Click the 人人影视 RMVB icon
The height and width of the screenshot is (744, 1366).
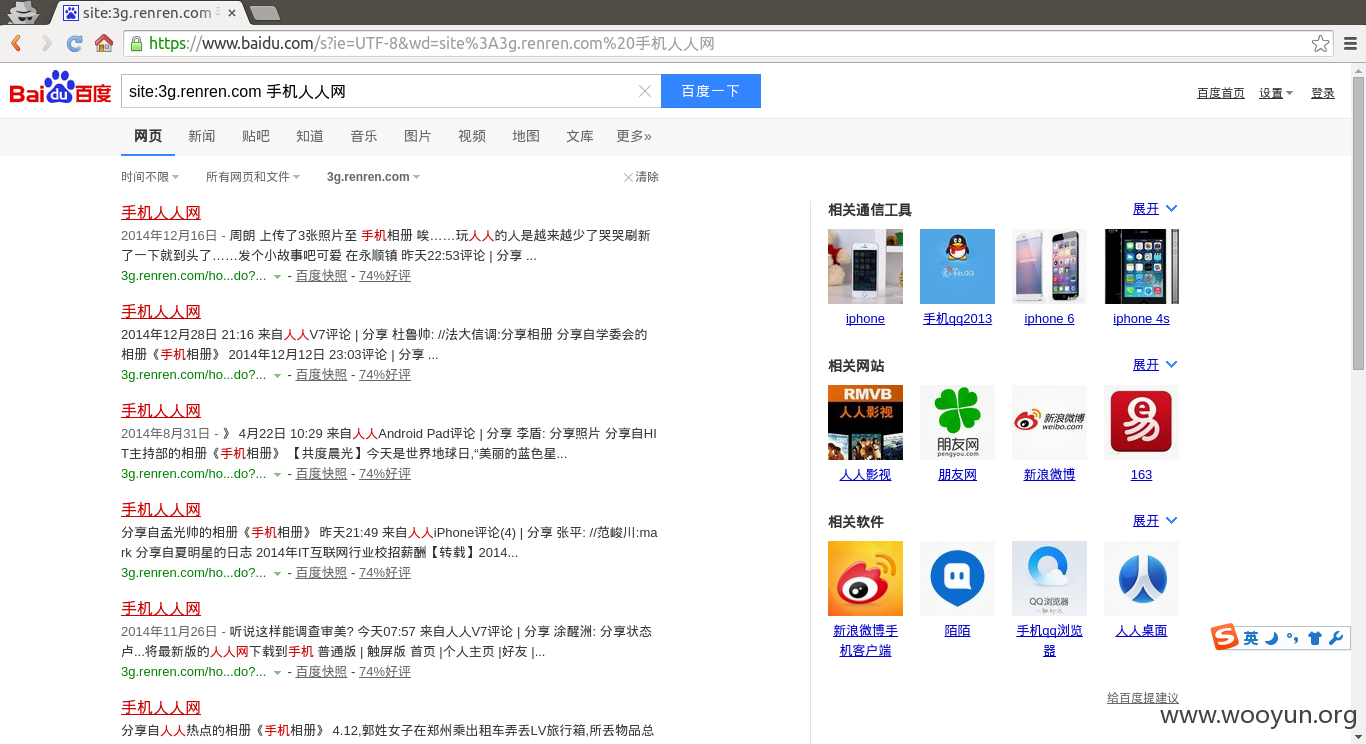pyautogui.click(x=865, y=422)
